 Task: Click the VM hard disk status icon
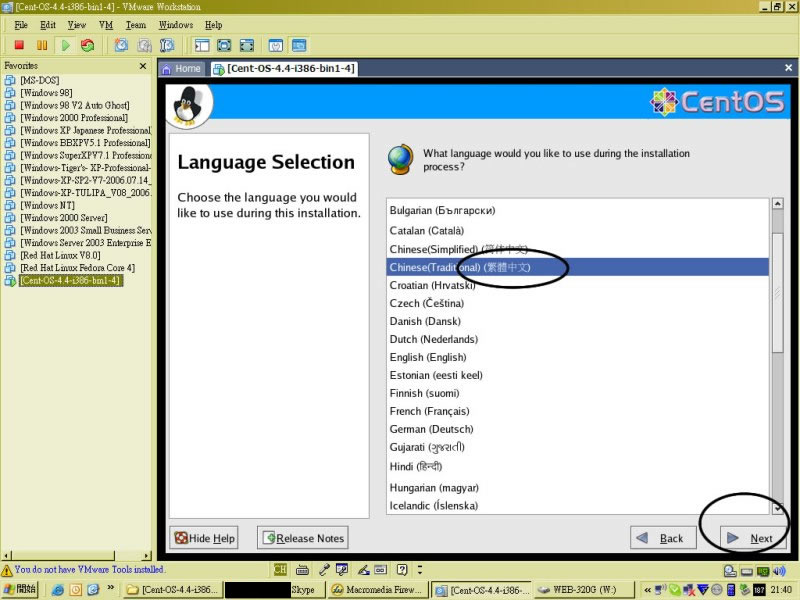[x=746, y=571]
